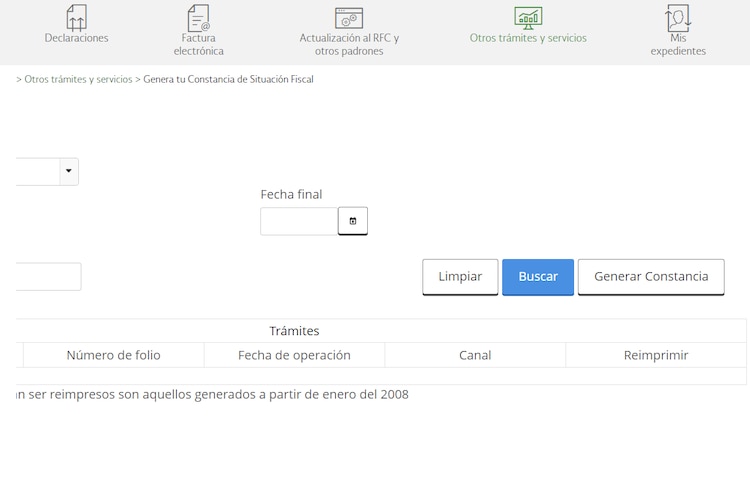Clear the form with Limpiar
Image resolution: width=750 pixels, height=485 pixels.
[460, 277]
